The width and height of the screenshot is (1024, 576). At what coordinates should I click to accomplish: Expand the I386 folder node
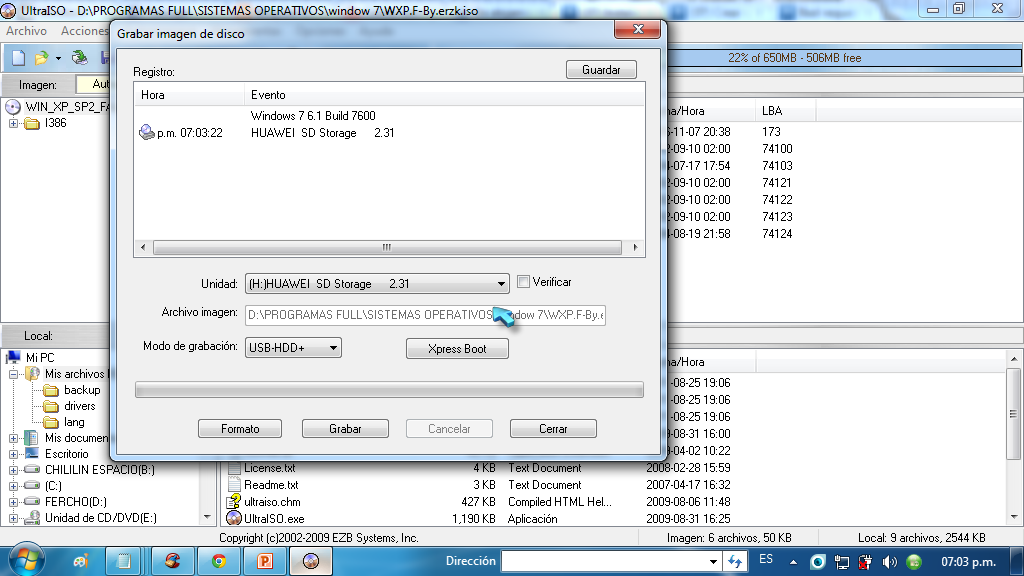point(13,123)
